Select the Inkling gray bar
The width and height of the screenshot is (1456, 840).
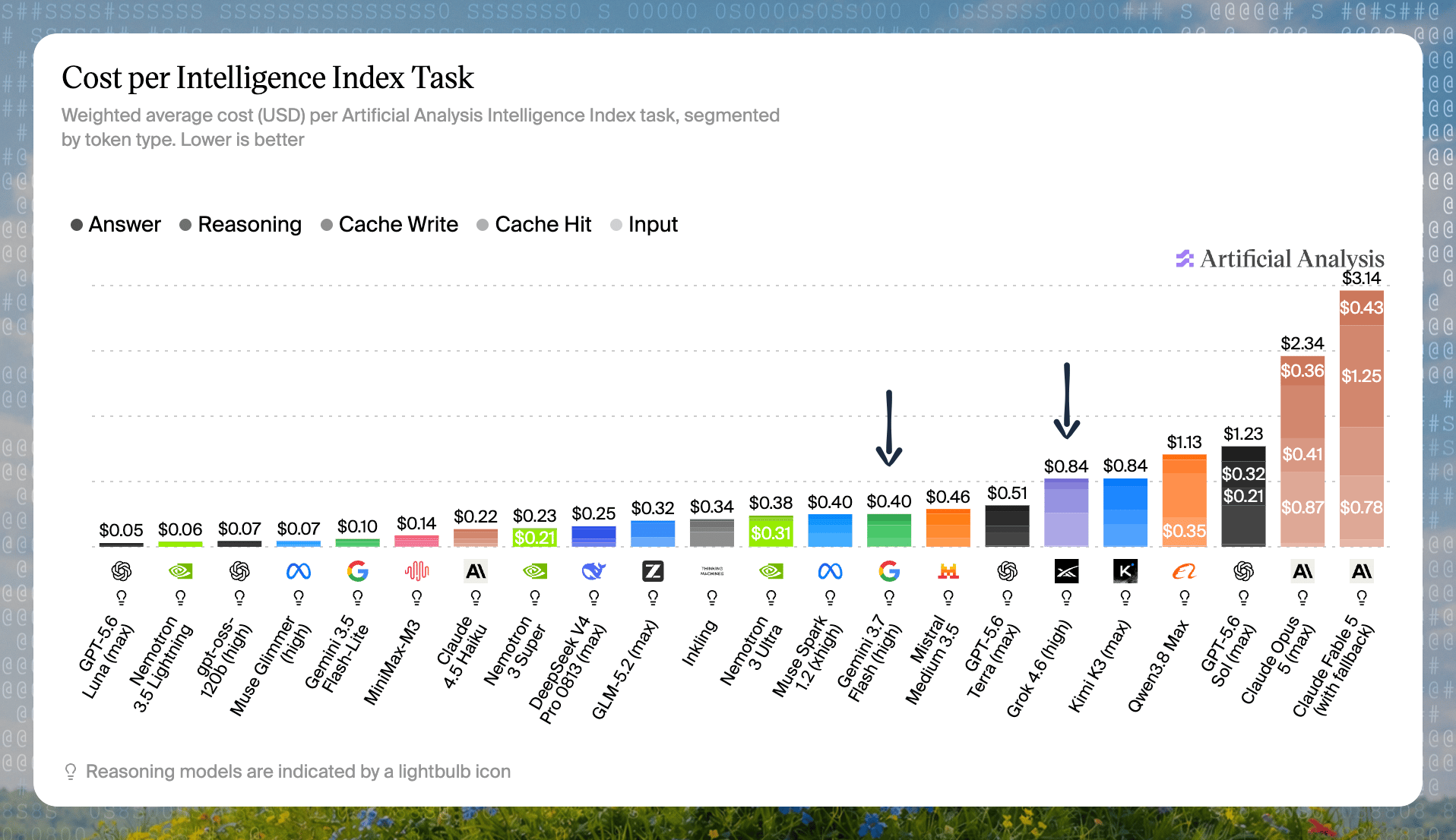[x=712, y=533]
